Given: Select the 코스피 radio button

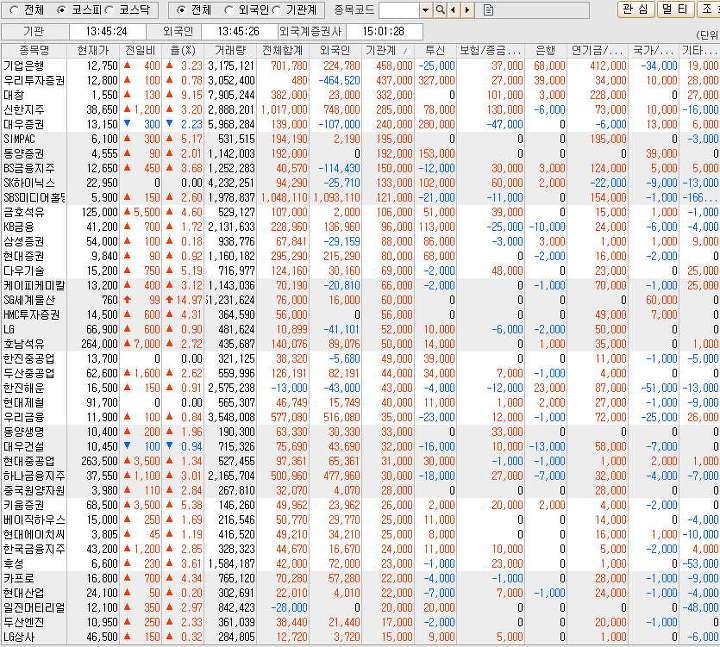Looking at the screenshot, I should [x=62, y=10].
